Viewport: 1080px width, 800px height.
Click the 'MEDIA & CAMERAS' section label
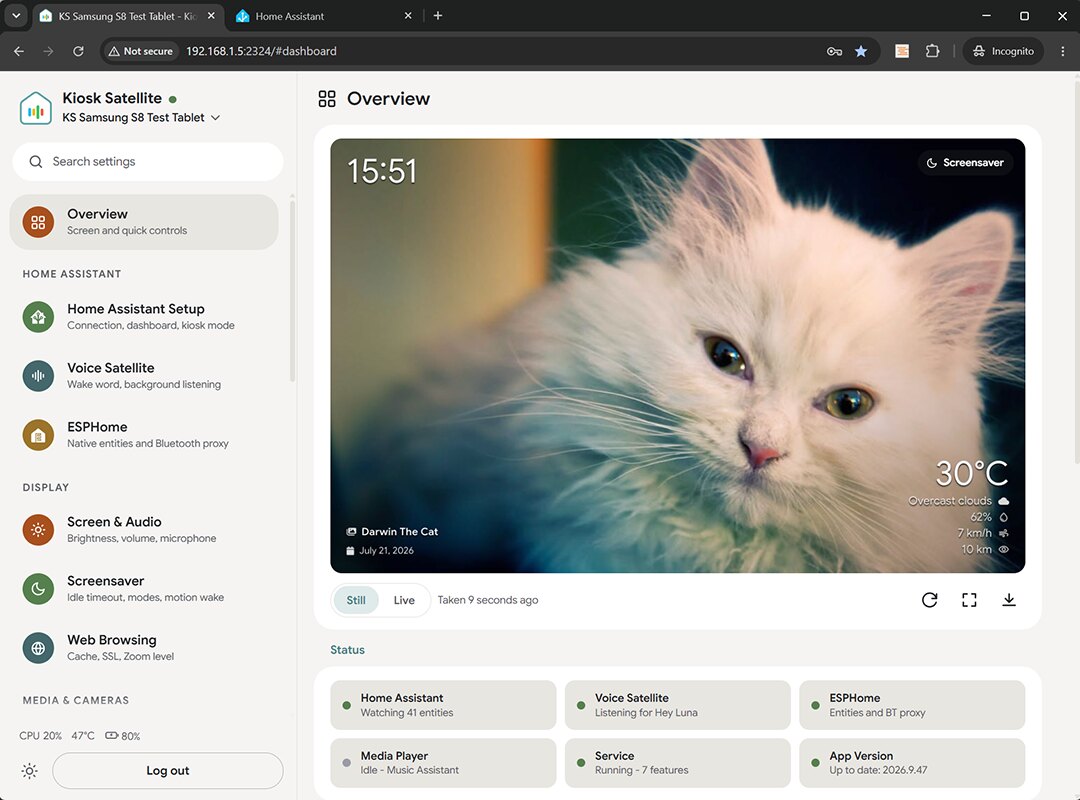point(76,700)
